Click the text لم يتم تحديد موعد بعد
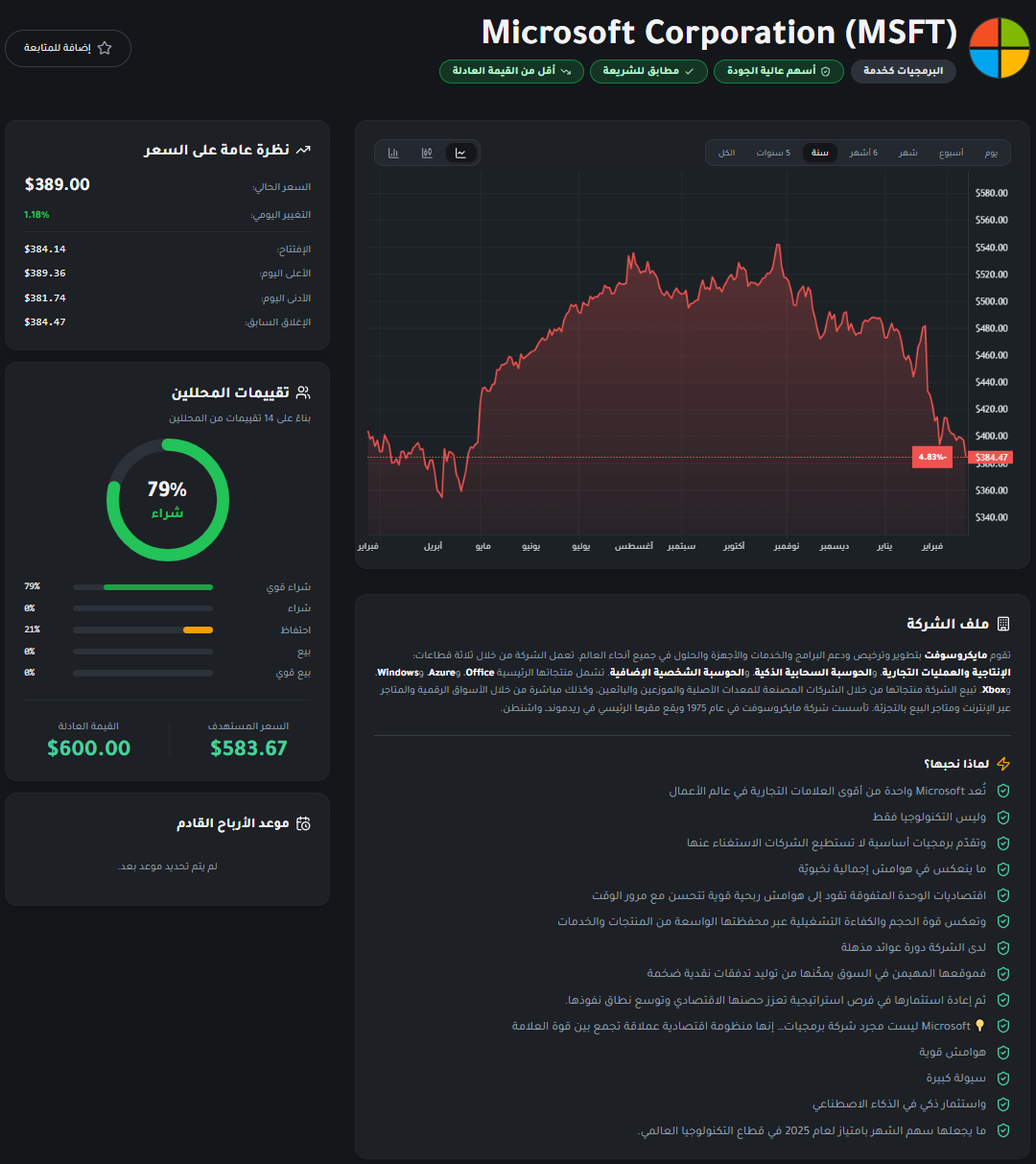The width and height of the screenshot is (1036, 1164). coord(168,867)
